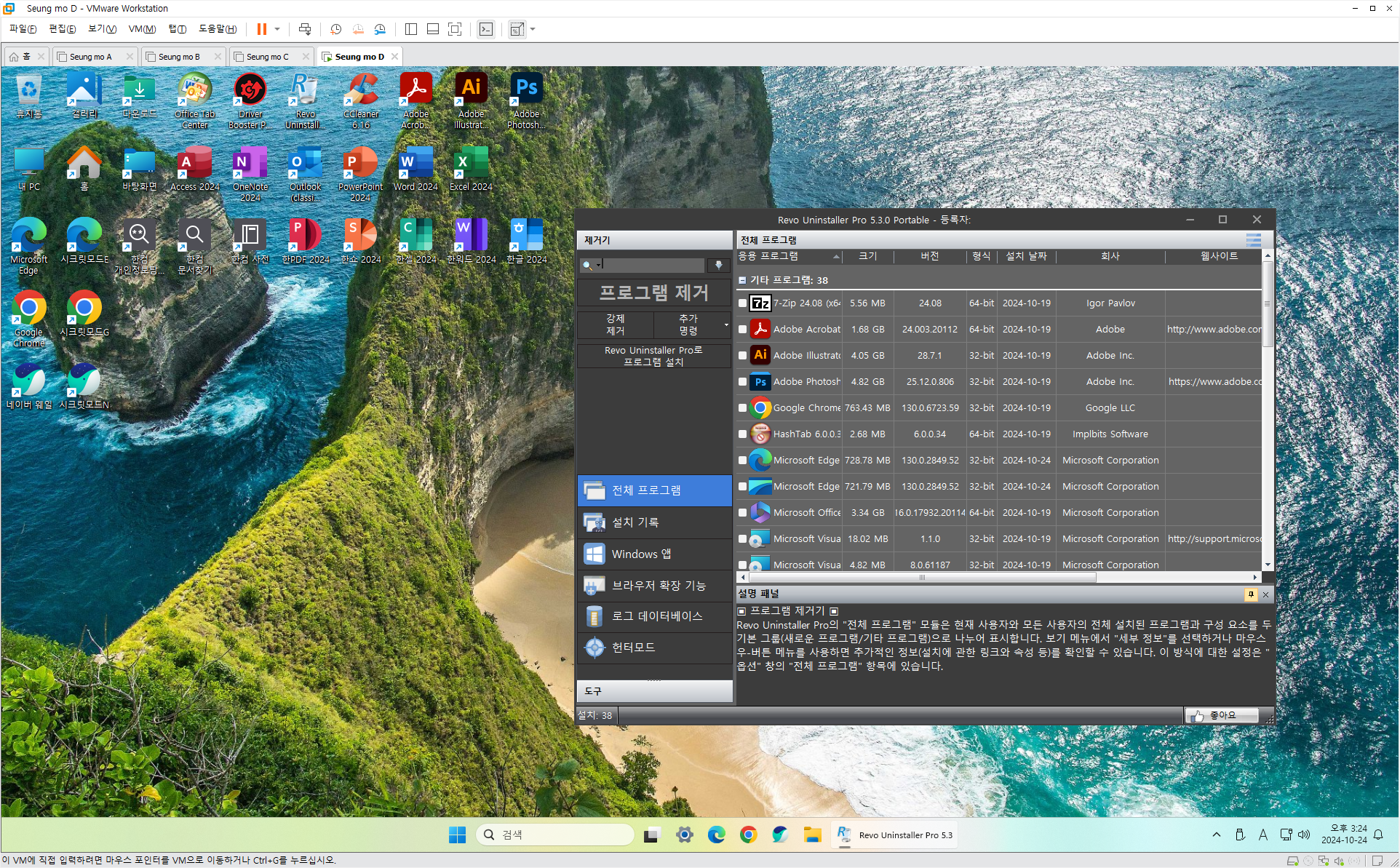Open 로그 데이터베이스 in sidebar

654,616
